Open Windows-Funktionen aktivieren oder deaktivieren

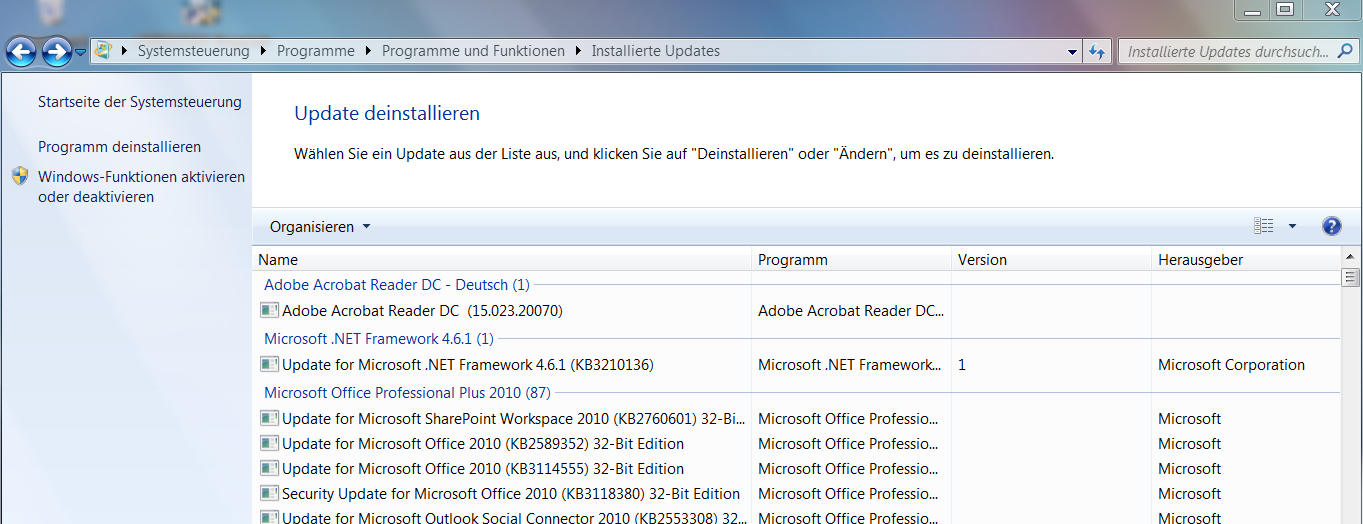point(141,187)
